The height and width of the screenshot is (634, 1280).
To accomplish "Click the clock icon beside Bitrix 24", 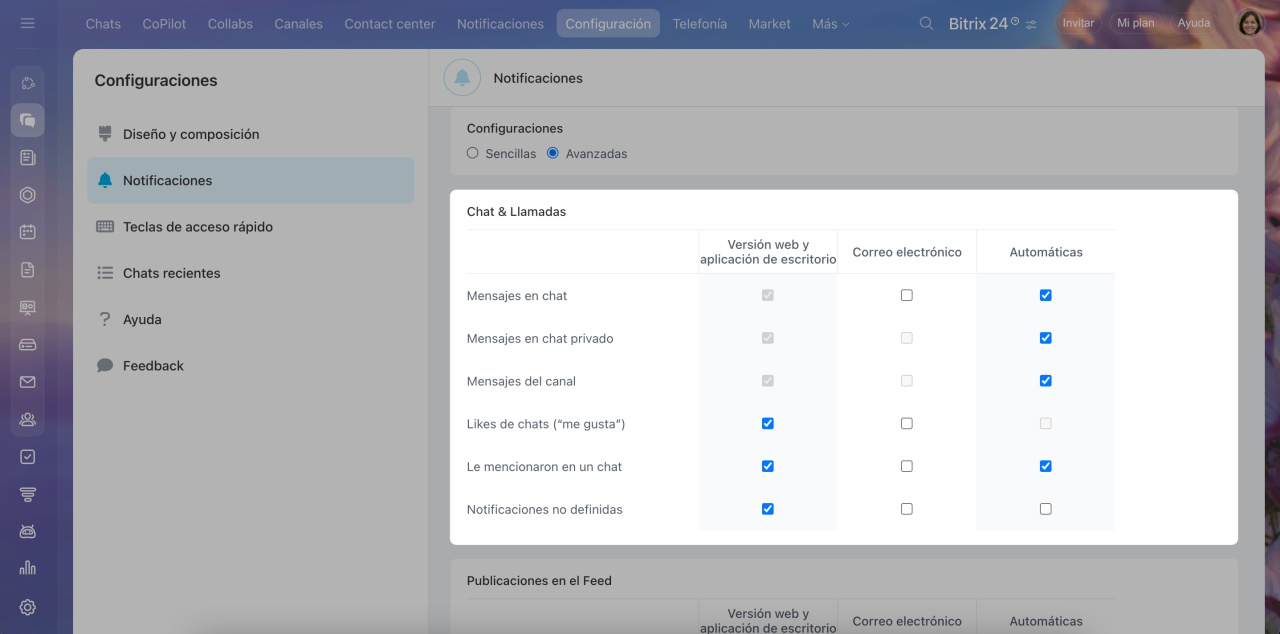I will tap(1015, 20).
